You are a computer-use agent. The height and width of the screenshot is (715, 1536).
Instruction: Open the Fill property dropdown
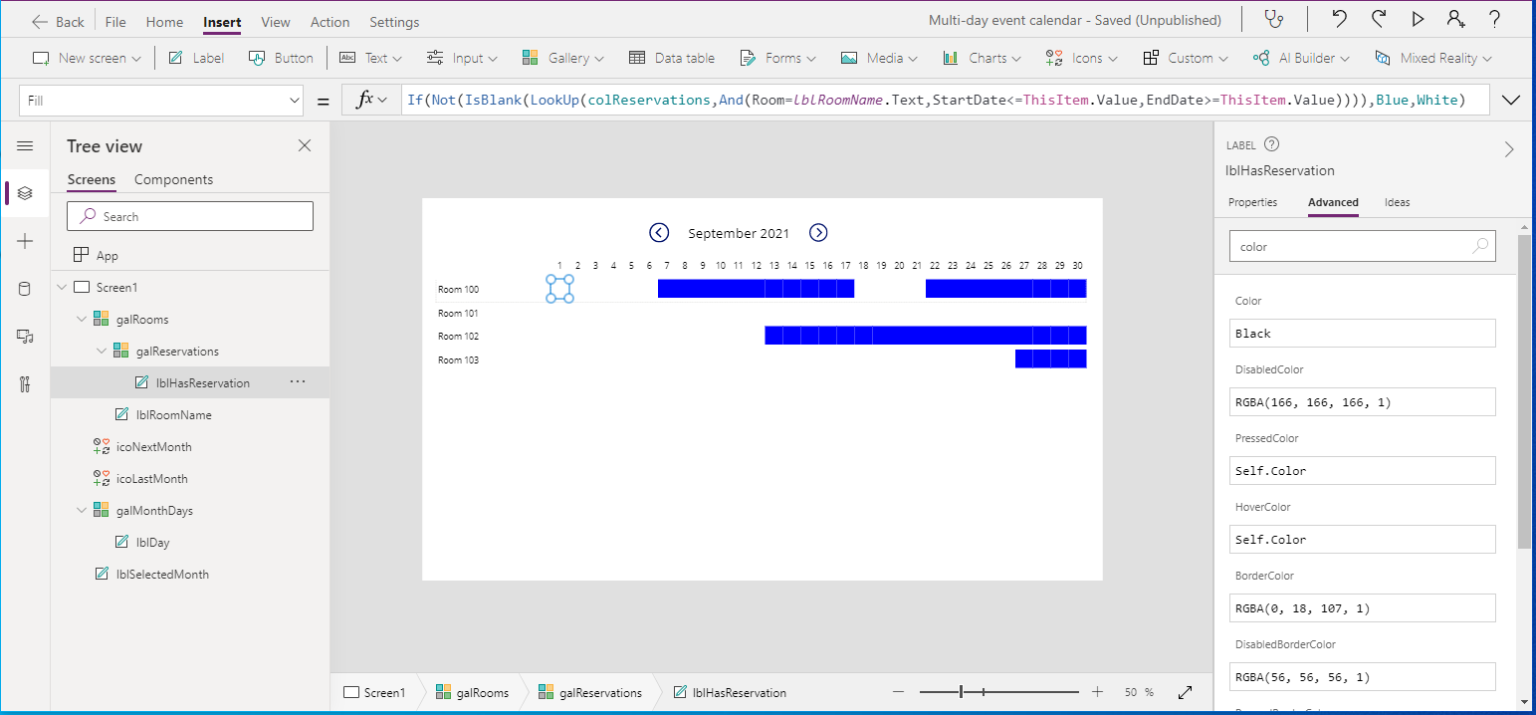click(293, 99)
